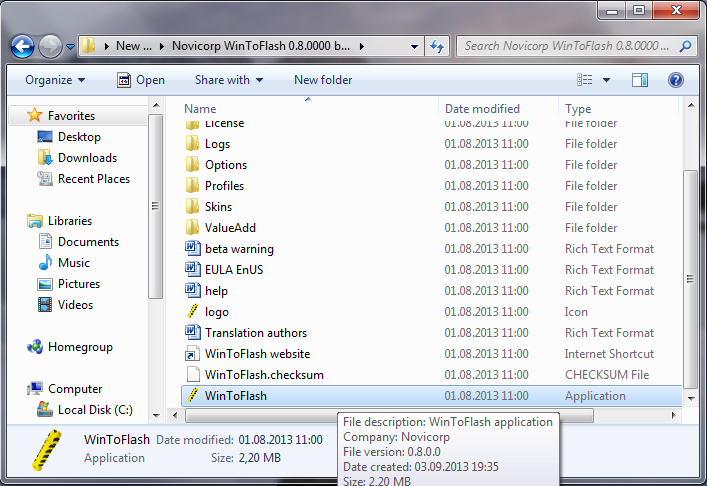707x486 pixels.
Task: Expand arrow before New… breadcrumb
Action: 106,46
